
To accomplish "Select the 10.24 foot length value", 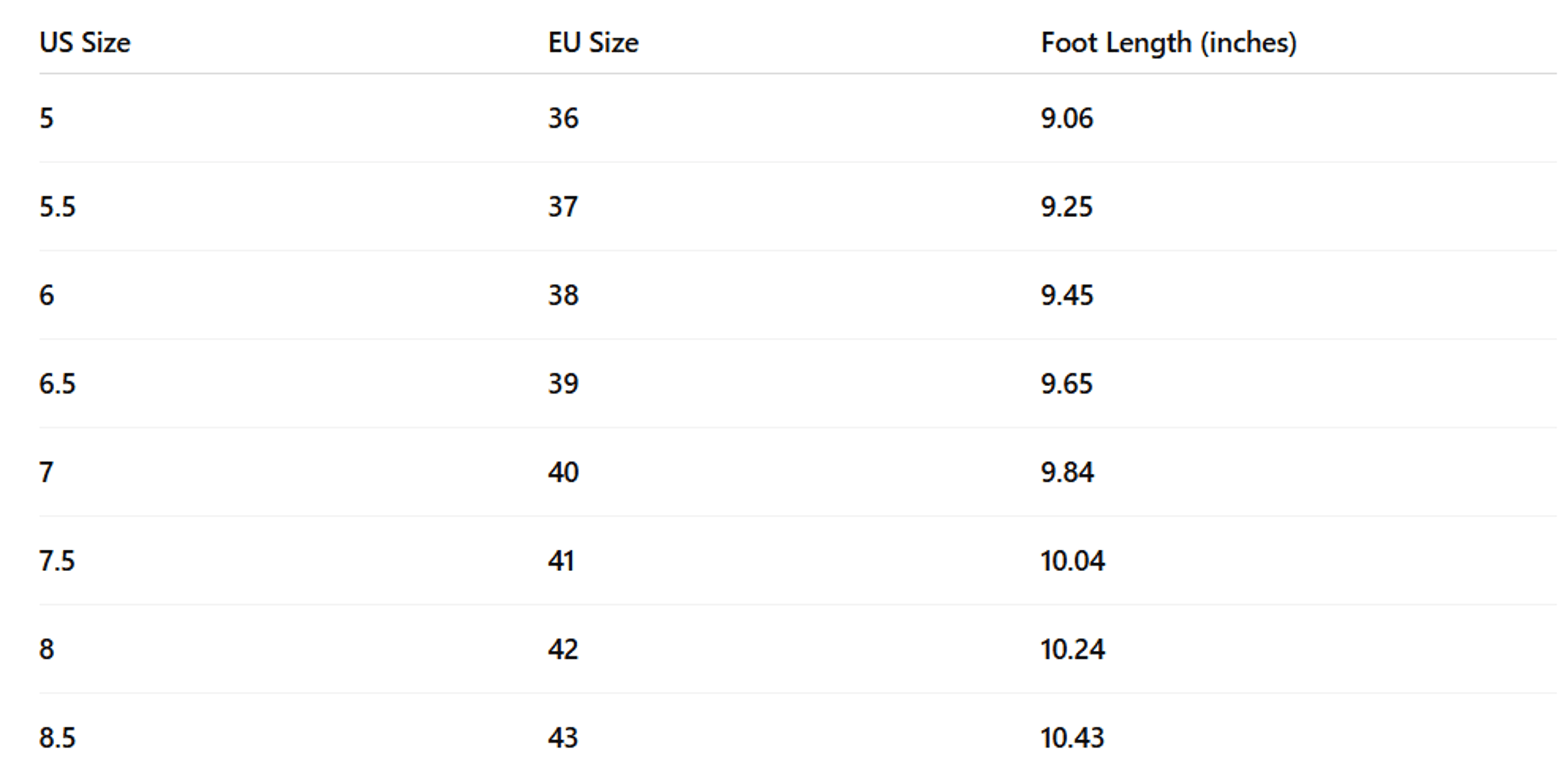I will pyautogui.click(x=1073, y=650).
